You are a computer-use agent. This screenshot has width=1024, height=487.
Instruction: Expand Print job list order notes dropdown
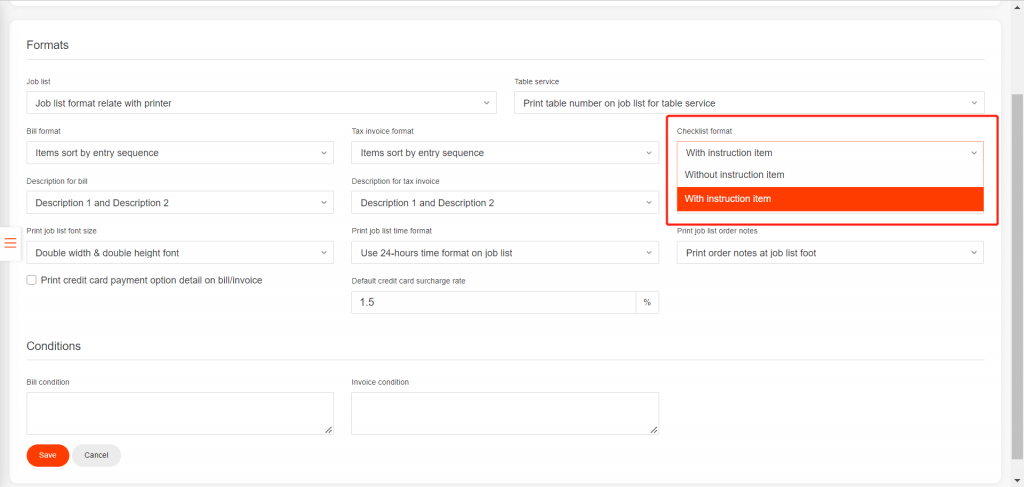pos(829,253)
